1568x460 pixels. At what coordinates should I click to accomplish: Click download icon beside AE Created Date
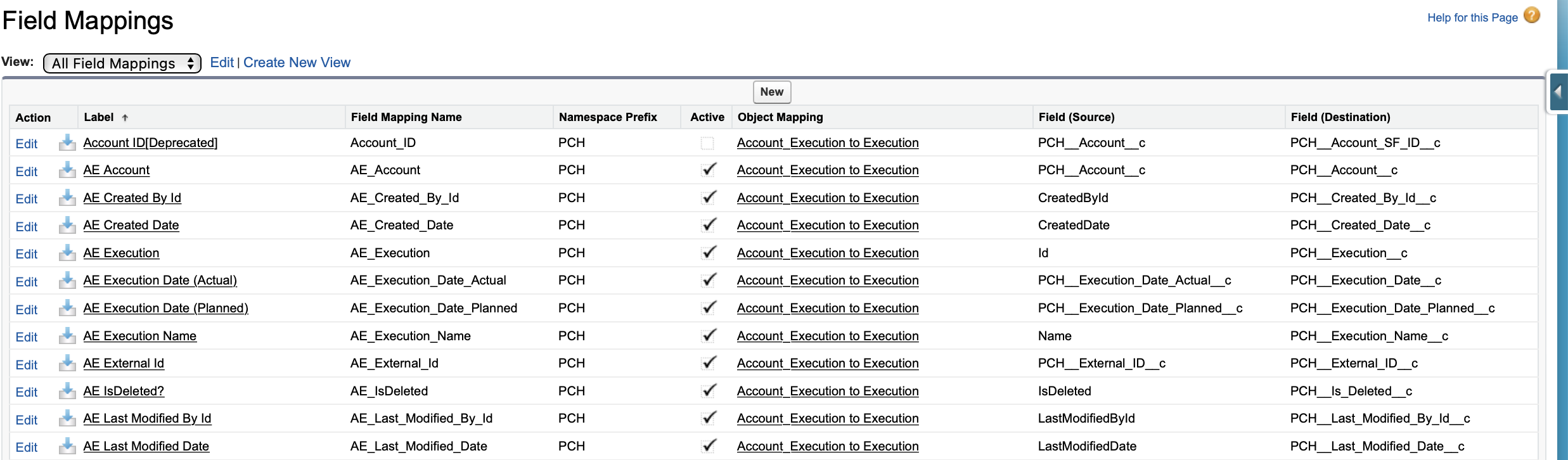click(x=67, y=226)
